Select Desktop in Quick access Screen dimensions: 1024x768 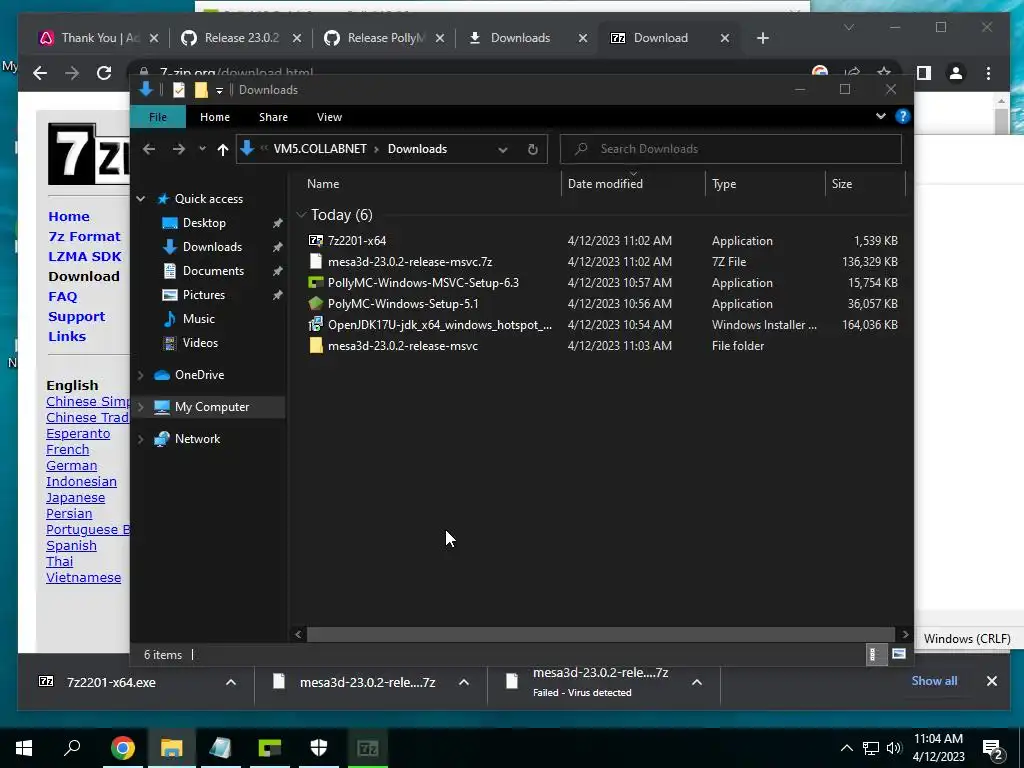point(204,223)
